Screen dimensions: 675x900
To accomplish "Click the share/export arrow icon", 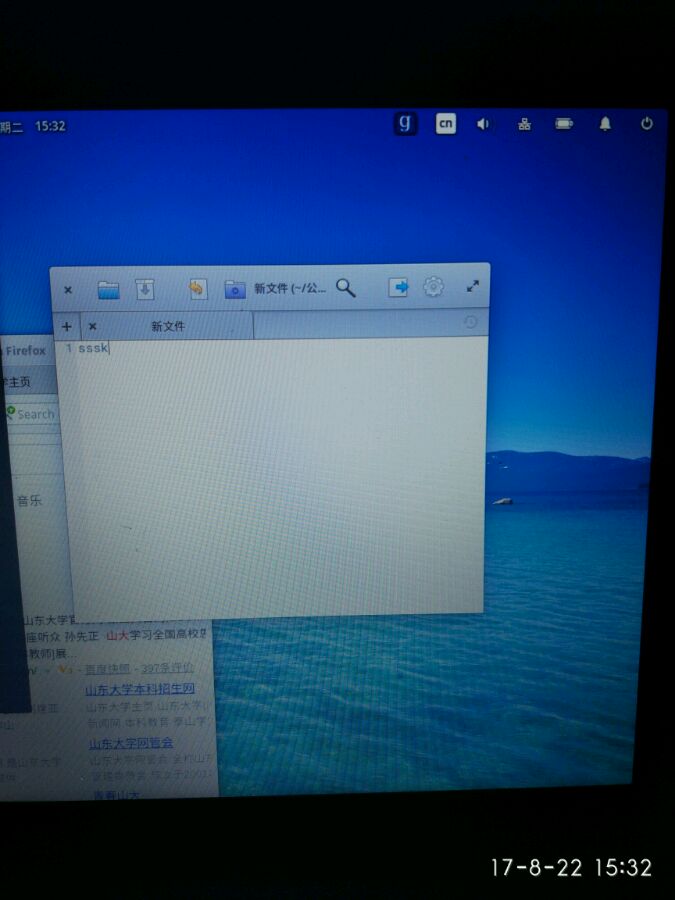I will click(398, 287).
